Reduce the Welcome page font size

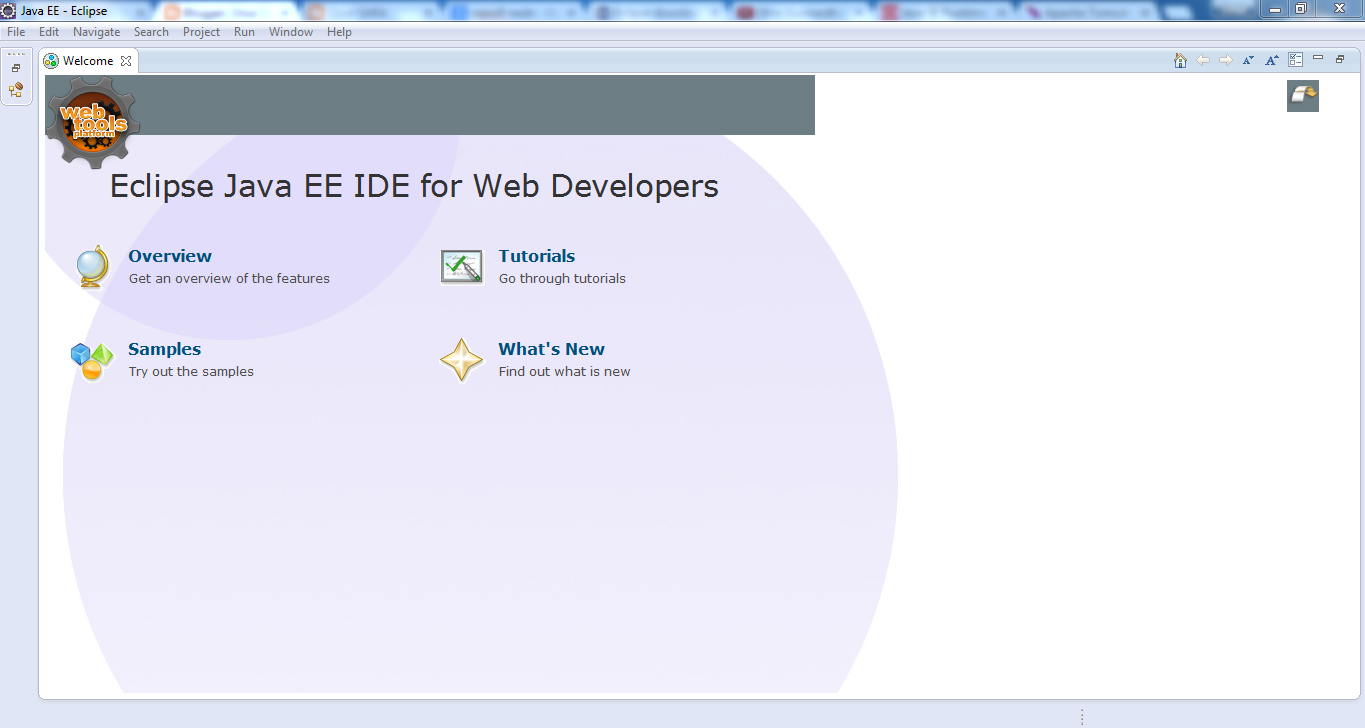(1248, 60)
